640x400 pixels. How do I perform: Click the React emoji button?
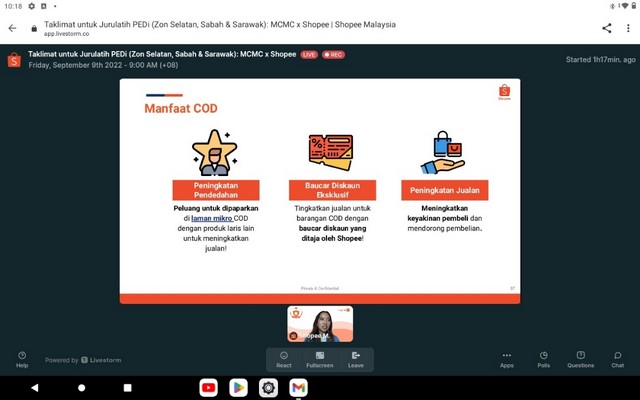click(x=284, y=359)
